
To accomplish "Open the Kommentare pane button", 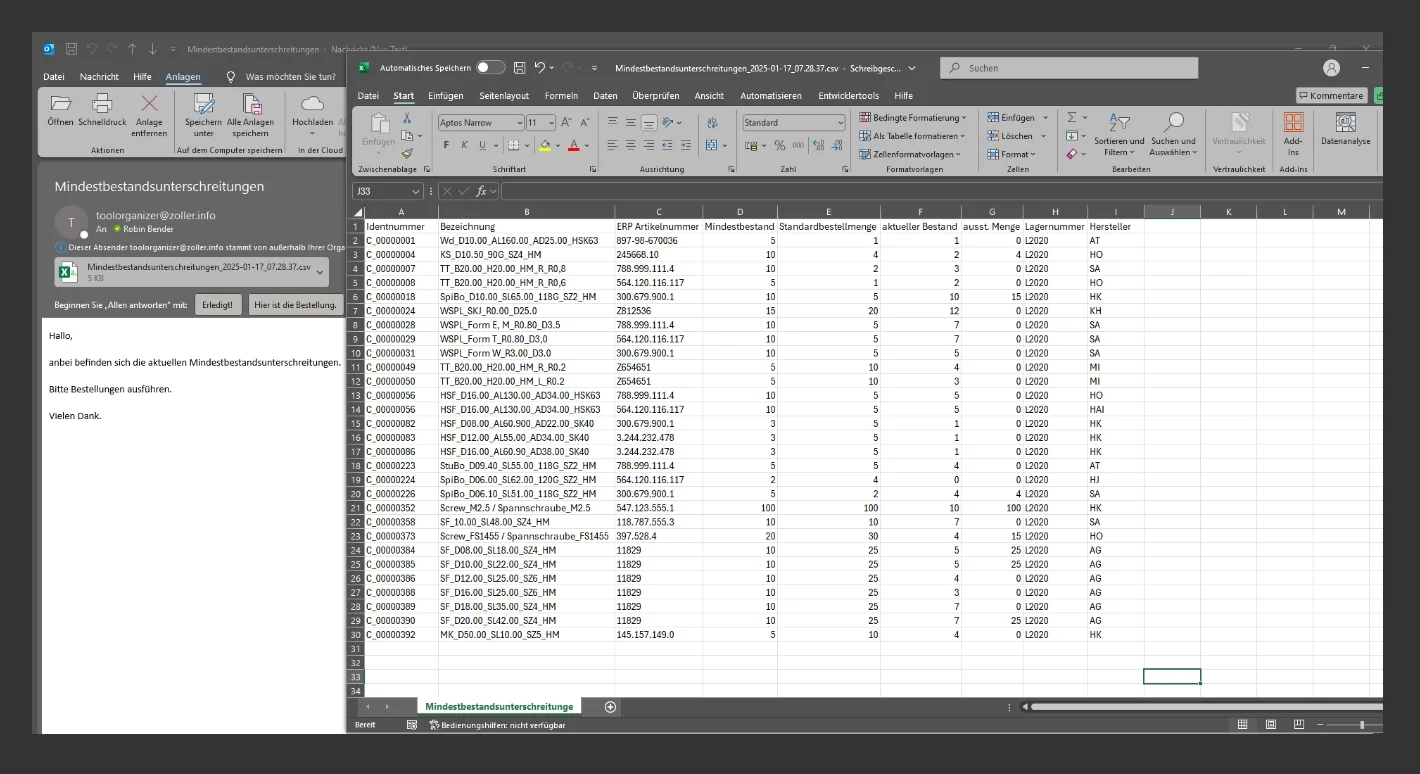I will [1331, 96].
